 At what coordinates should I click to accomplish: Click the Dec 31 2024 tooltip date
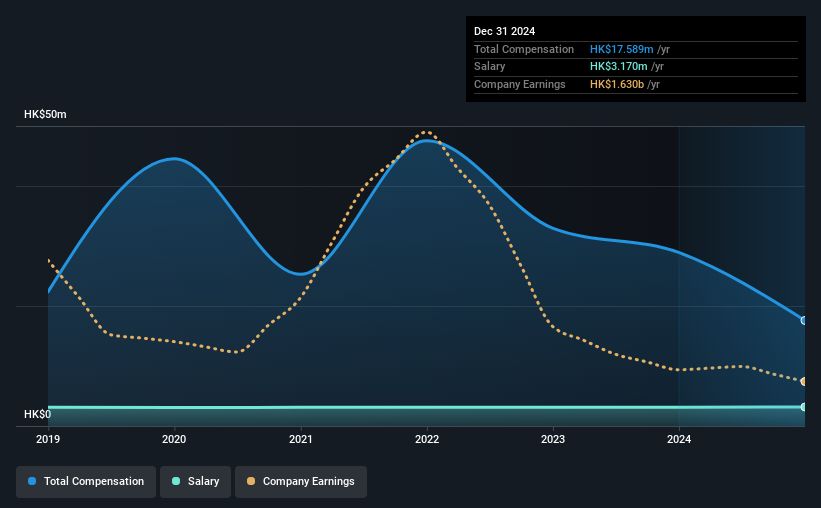pyautogui.click(x=504, y=31)
